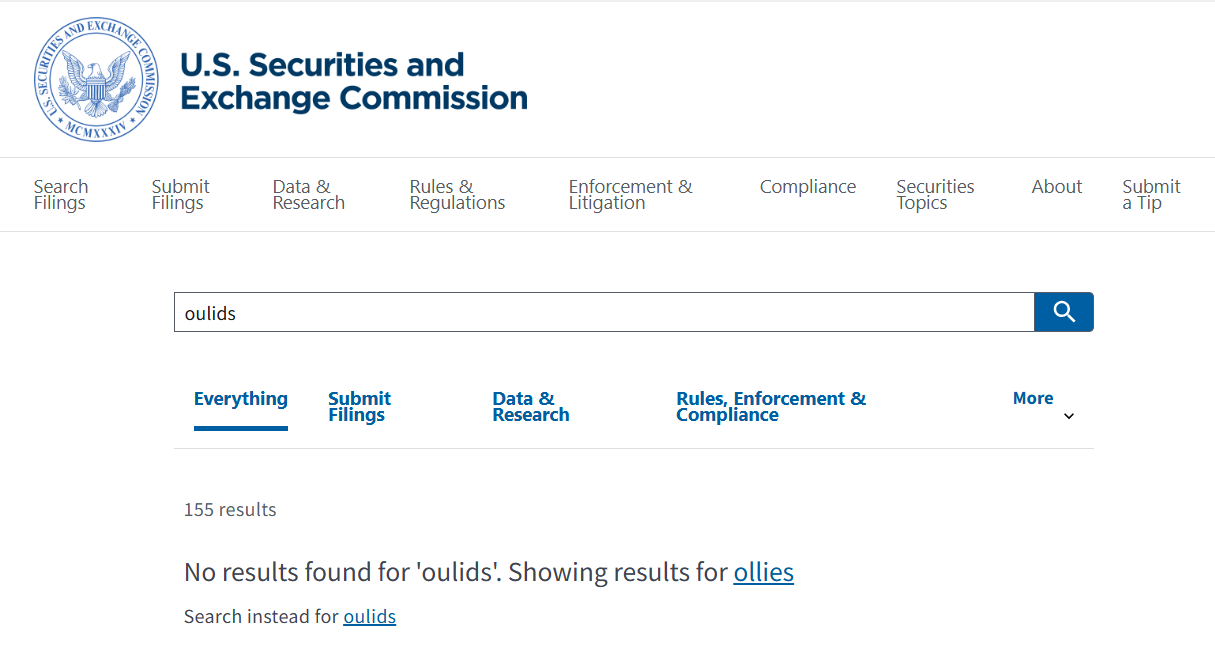Open the Data & Research navigation menu

click(308, 195)
